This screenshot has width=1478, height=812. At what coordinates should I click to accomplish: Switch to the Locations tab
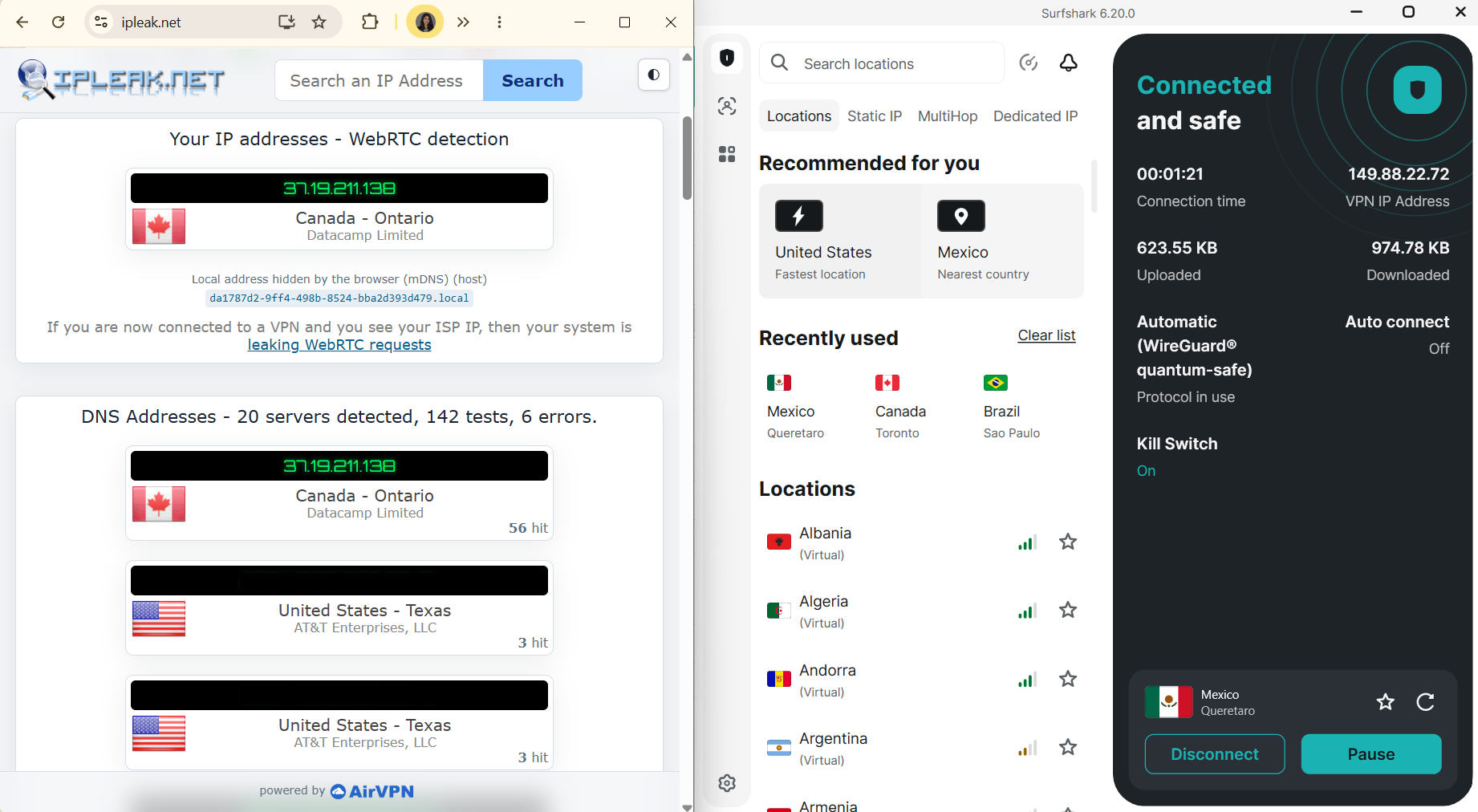[799, 116]
